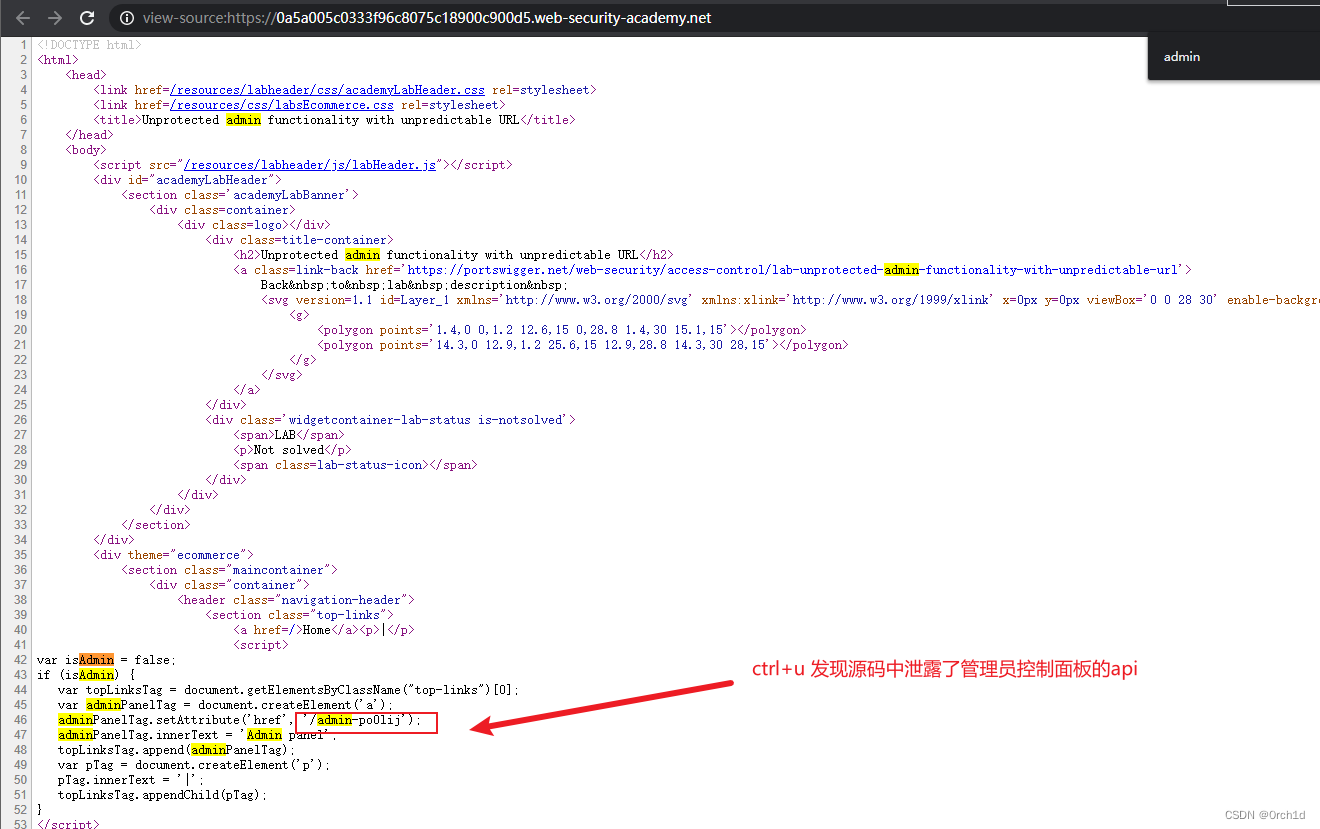Open the labHeader.js script link
The height and width of the screenshot is (829, 1320).
tap(310, 165)
